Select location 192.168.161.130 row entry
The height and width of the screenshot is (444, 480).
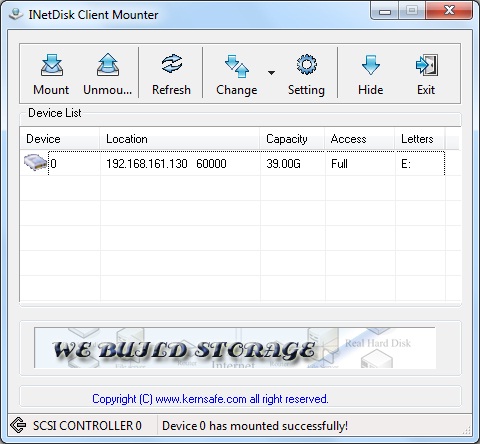click(x=166, y=164)
